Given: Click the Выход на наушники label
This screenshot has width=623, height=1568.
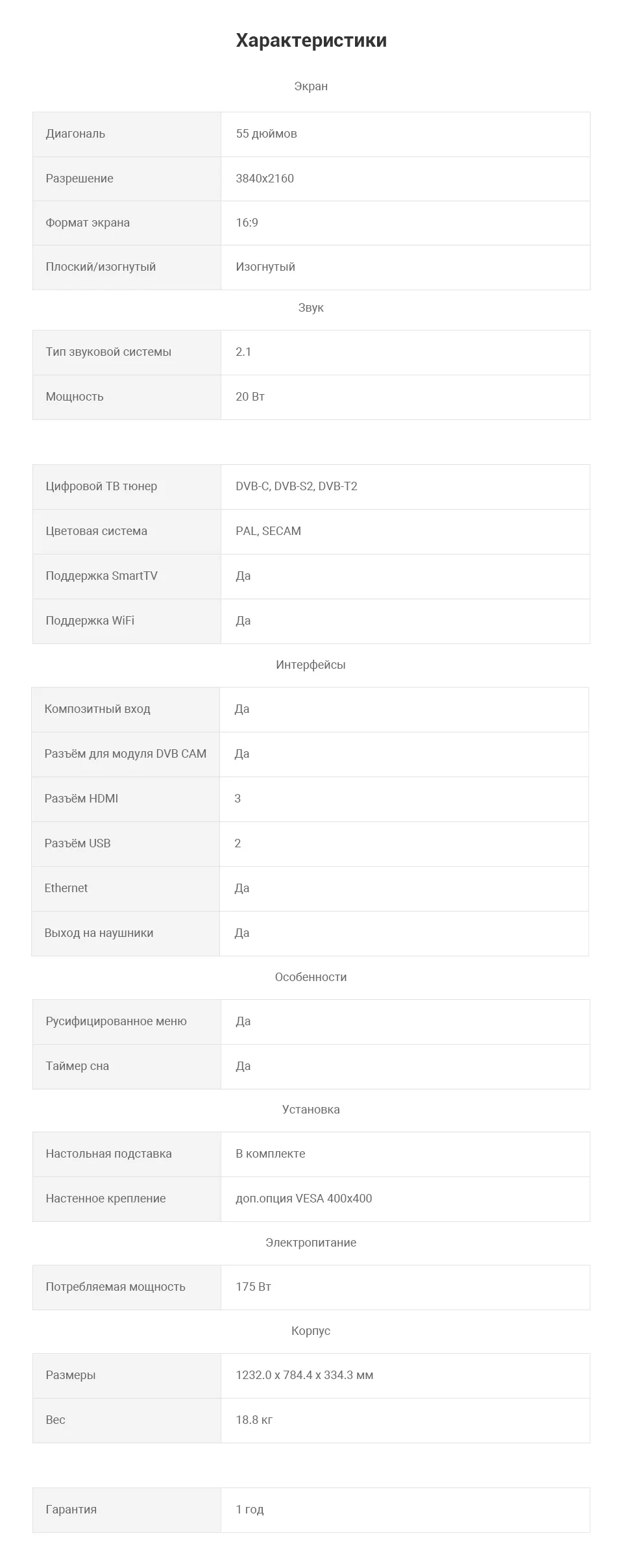Looking at the screenshot, I should (x=99, y=933).
